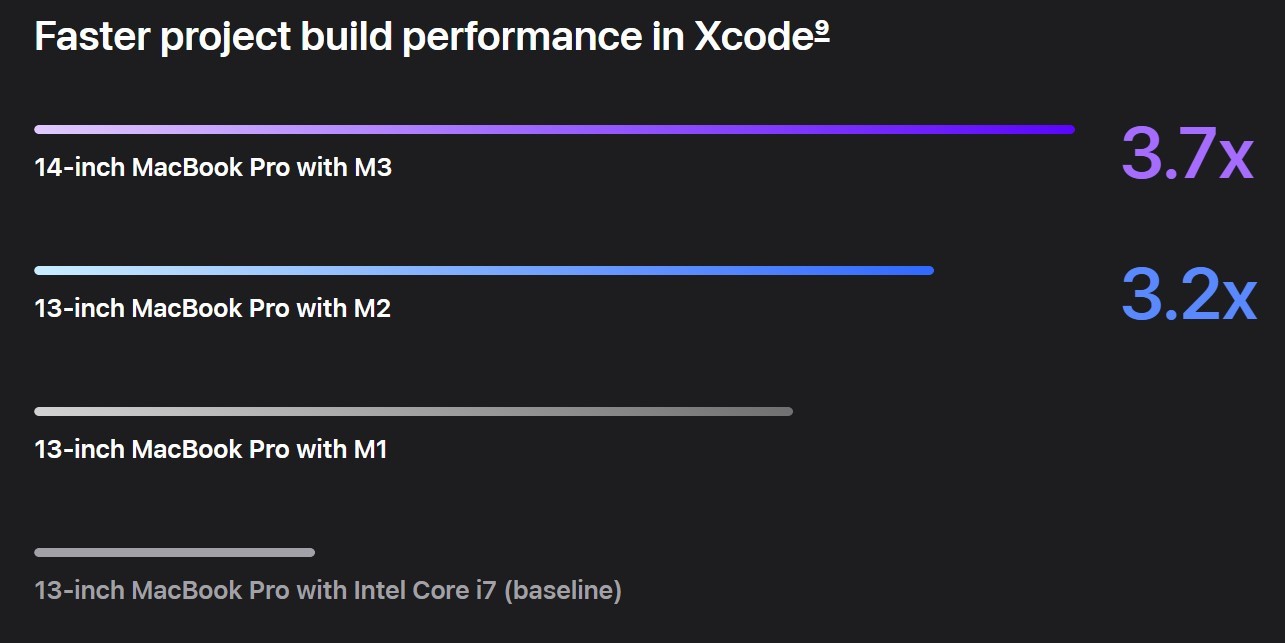Viewport: 1285px width, 643px height.
Task: Select the large purple 3.7x value
Action: pos(1187,155)
